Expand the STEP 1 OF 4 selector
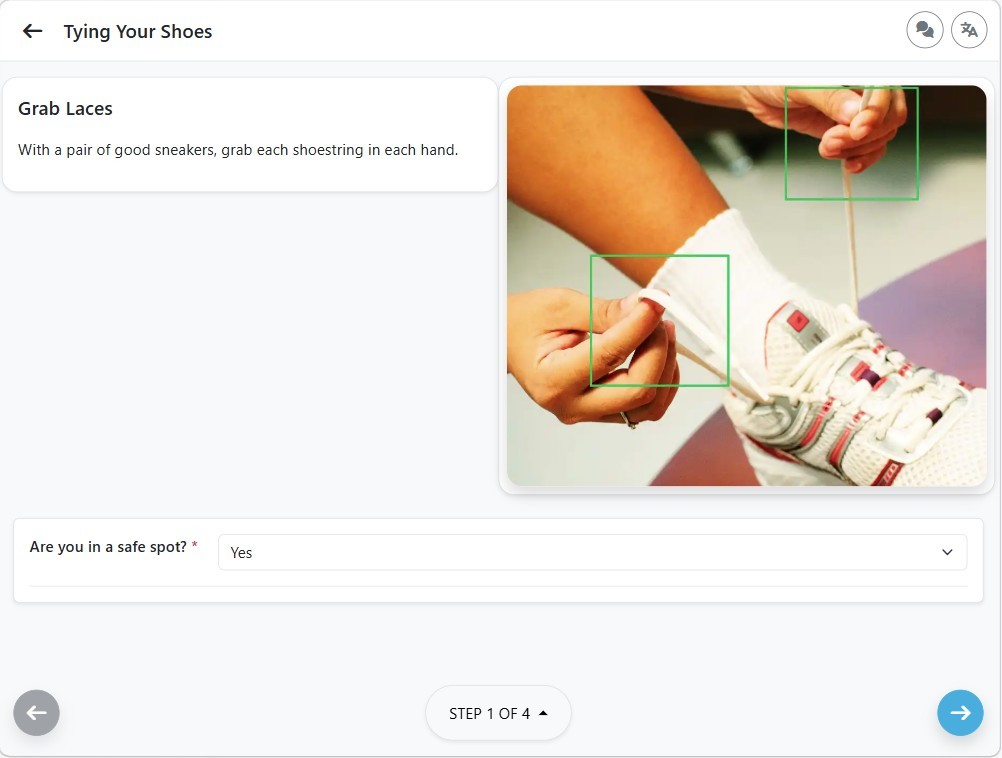Image resolution: width=1002 pixels, height=758 pixels. 498,713
